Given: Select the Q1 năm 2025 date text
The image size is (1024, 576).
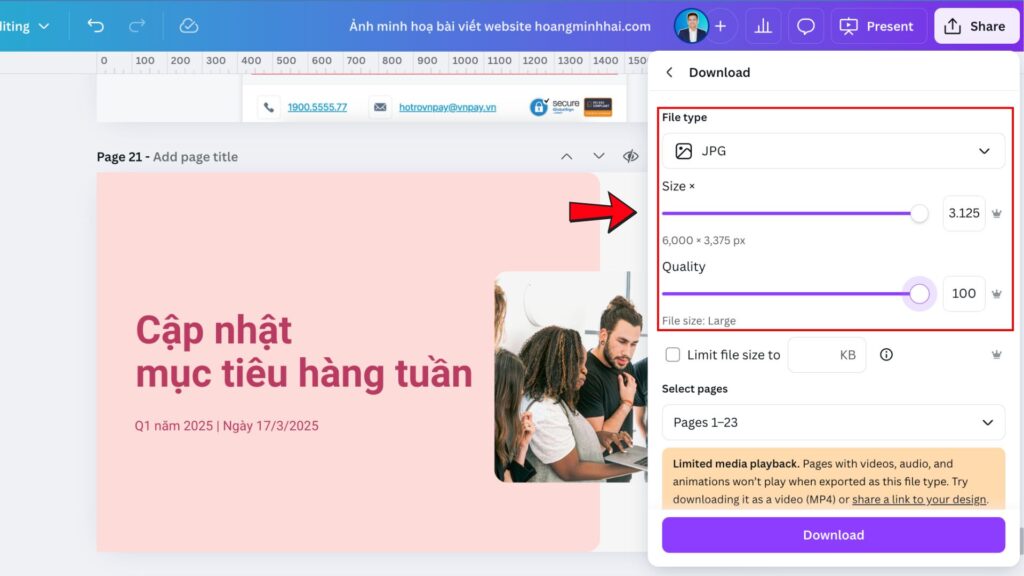Looking at the screenshot, I should pyautogui.click(x=227, y=426).
